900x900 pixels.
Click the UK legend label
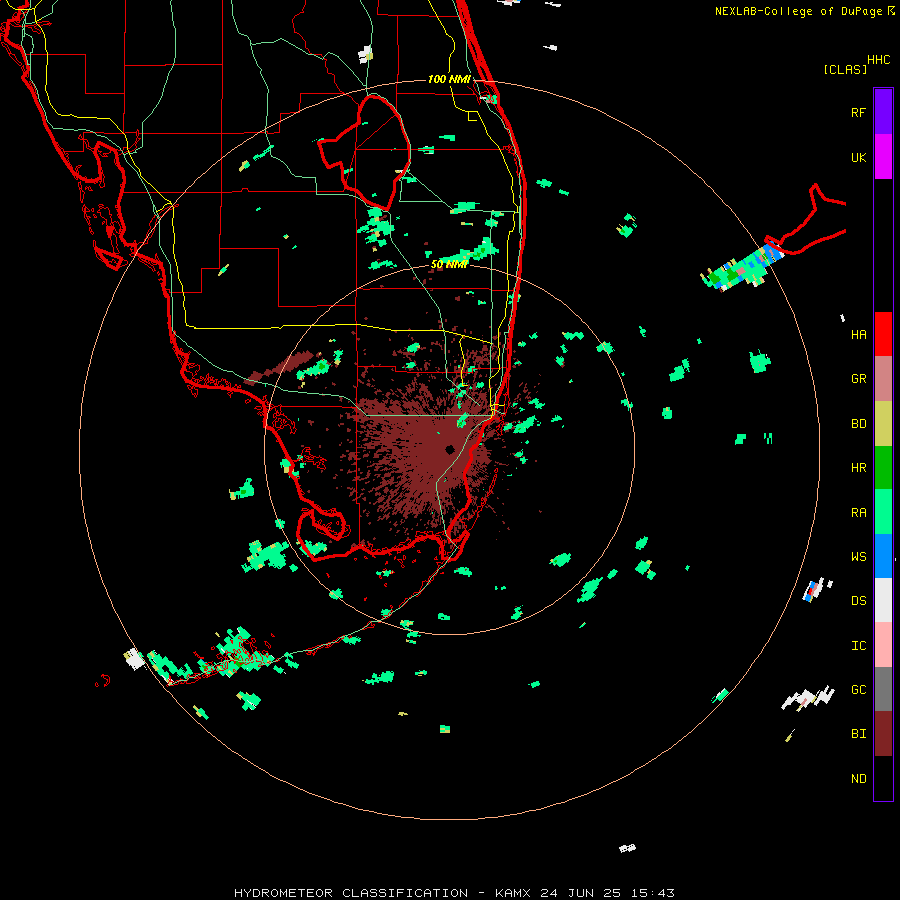(x=858, y=157)
